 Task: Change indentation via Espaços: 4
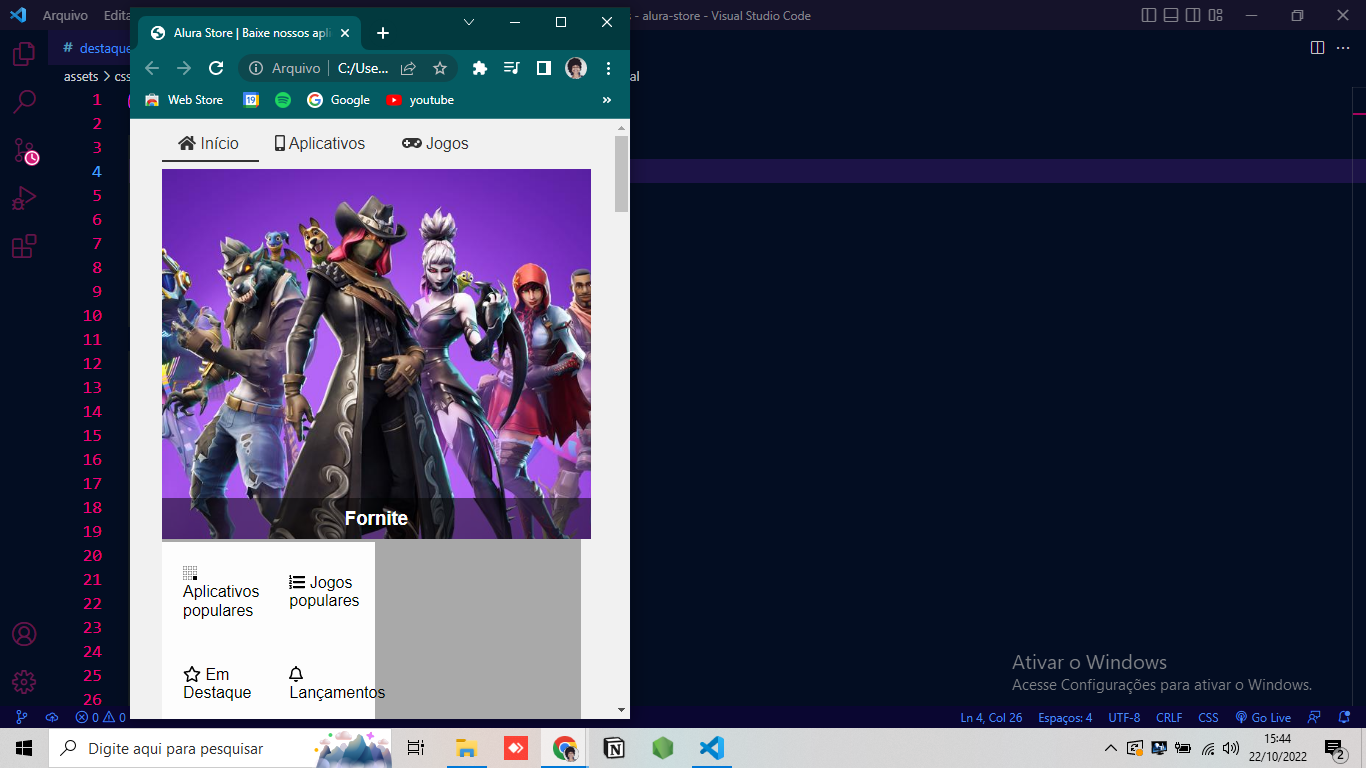(x=1065, y=717)
